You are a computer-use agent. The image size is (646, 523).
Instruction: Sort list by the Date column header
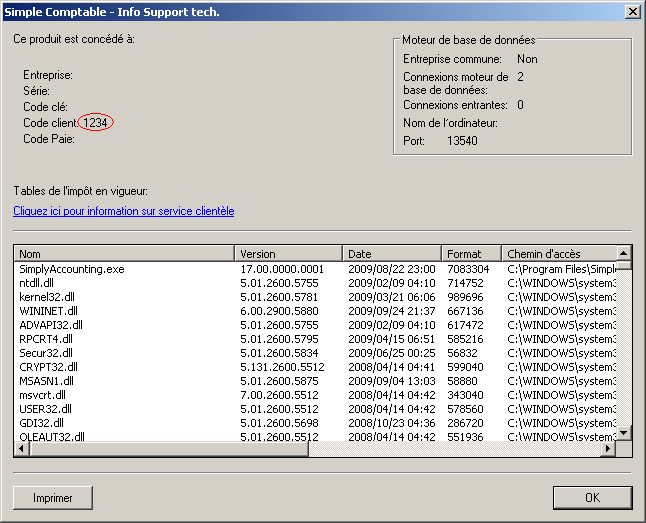(x=392, y=253)
